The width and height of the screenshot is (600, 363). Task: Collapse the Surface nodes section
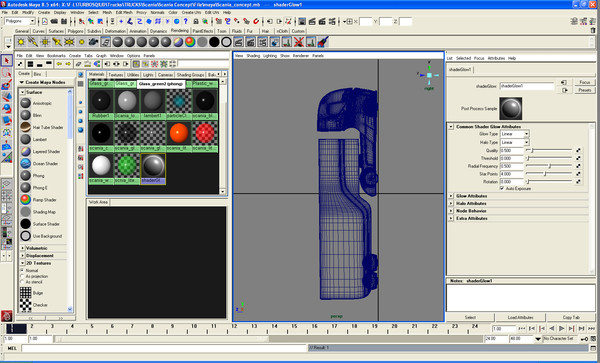click(23, 92)
